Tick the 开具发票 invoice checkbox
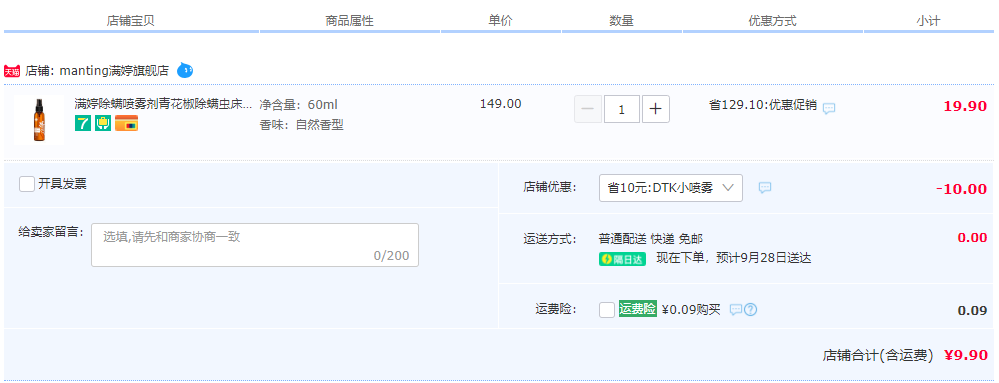Screen dimensions: 999x383 27,184
